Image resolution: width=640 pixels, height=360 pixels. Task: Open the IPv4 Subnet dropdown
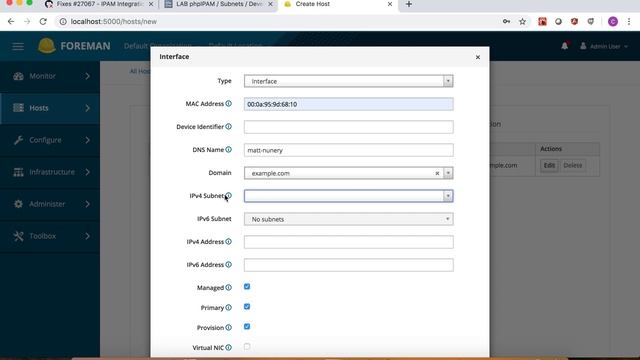(x=349, y=196)
